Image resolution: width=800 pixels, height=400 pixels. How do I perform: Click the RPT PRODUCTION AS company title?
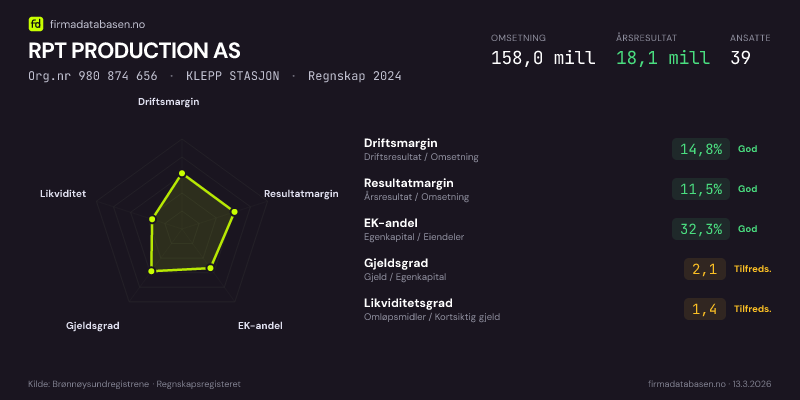(x=134, y=50)
